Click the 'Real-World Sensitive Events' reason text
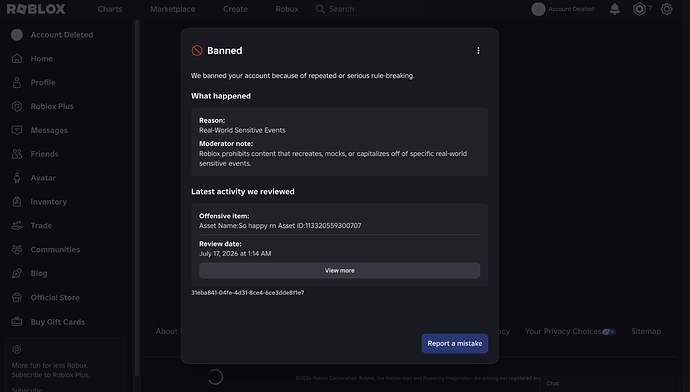 click(242, 130)
